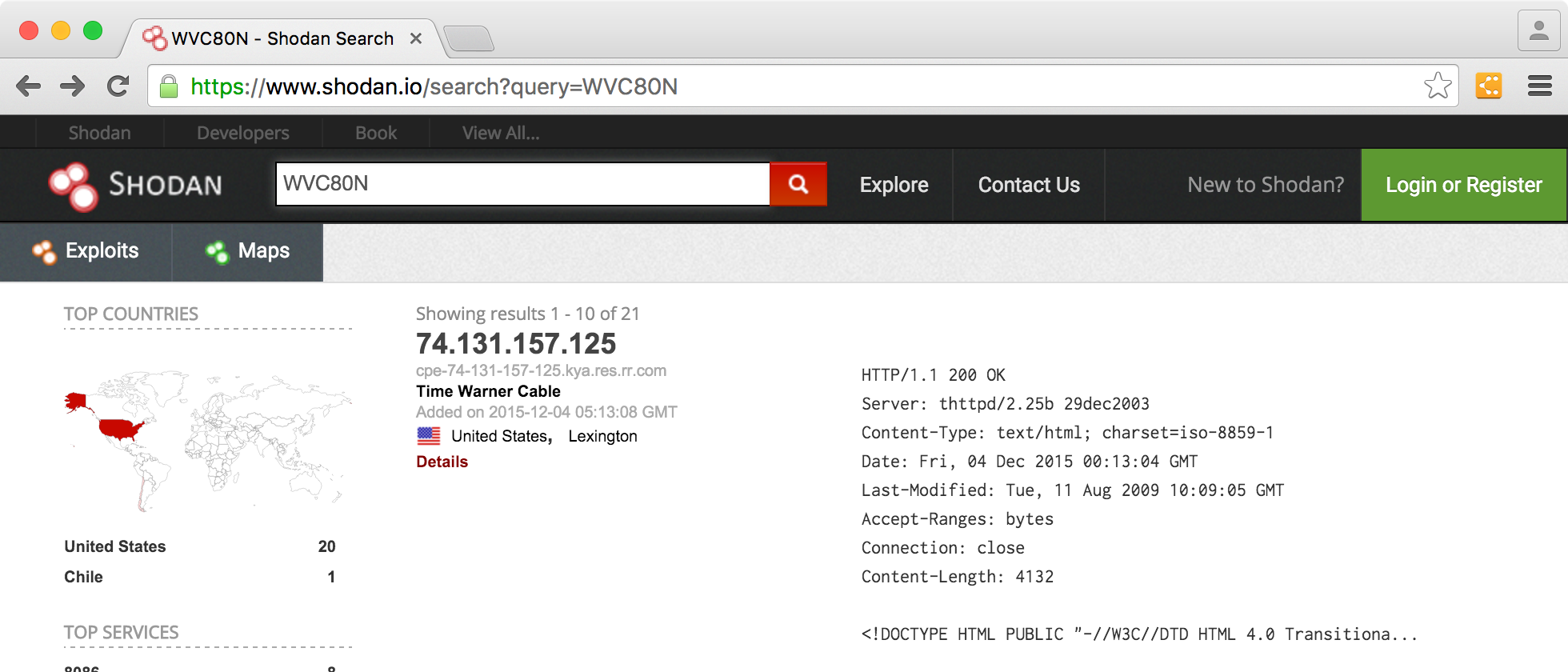Open a new browser tab

coord(469,38)
